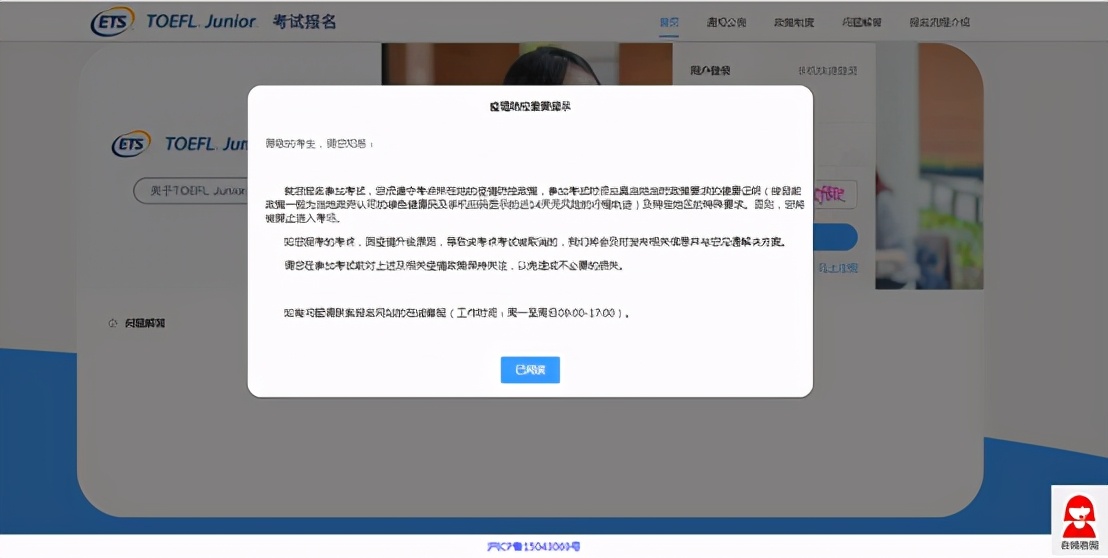Open the active underlined home tab in the top navigation
The height and width of the screenshot is (558, 1108).
point(668,23)
